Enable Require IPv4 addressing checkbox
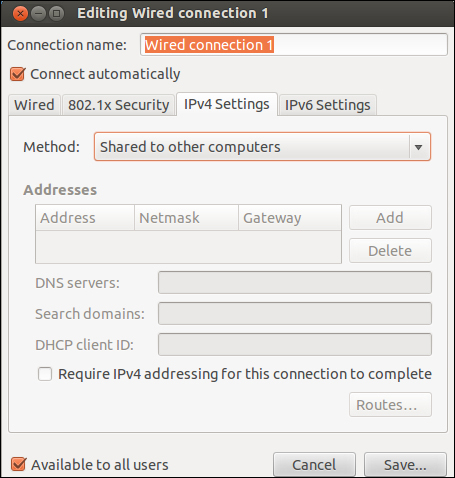 point(45,374)
